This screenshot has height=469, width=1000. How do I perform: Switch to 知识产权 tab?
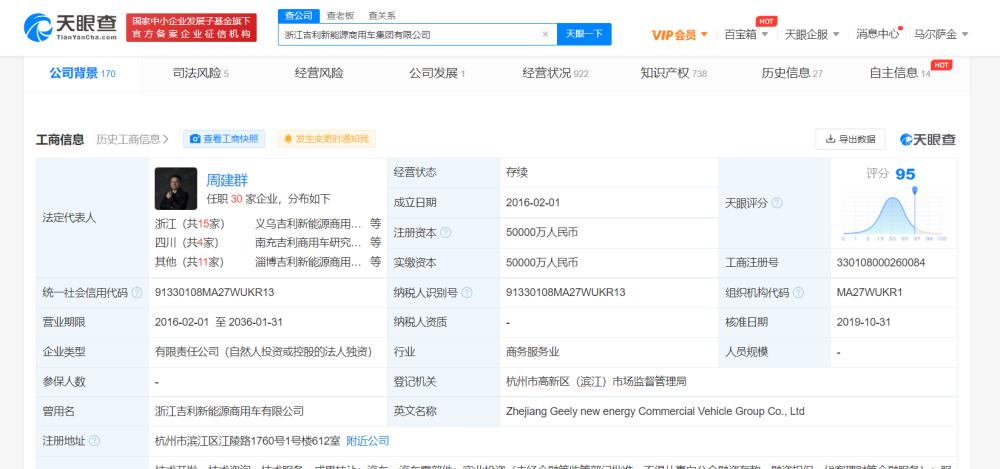pyautogui.click(x=673, y=73)
